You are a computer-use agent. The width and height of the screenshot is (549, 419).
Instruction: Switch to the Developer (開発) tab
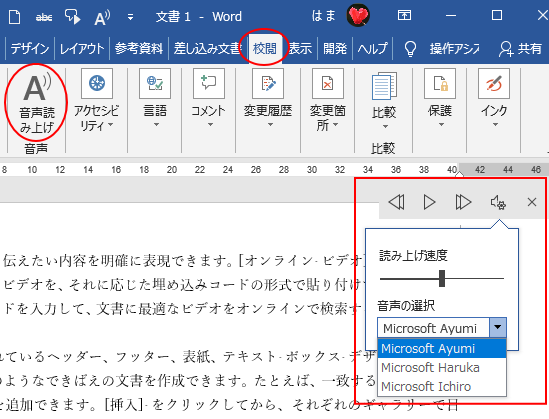[x=335, y=49]
